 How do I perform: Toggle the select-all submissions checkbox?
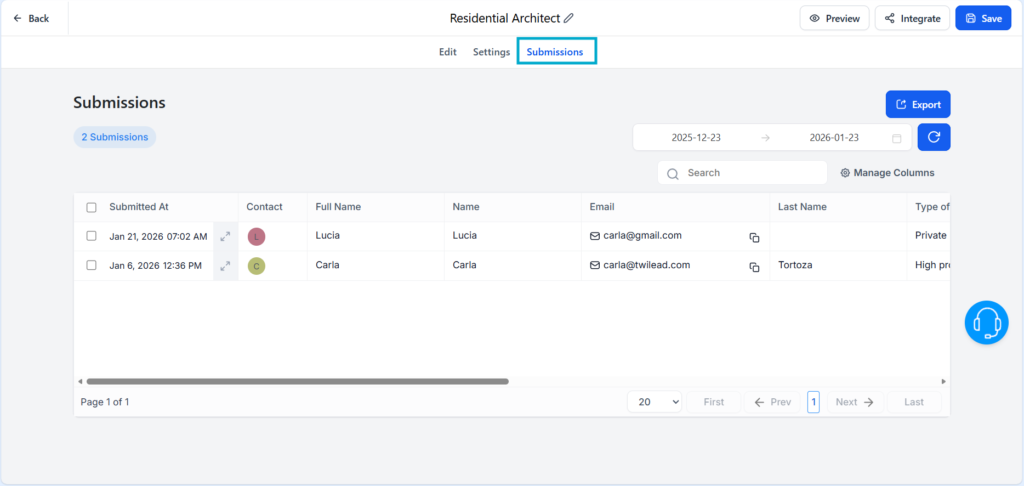(x=91, y=207)
